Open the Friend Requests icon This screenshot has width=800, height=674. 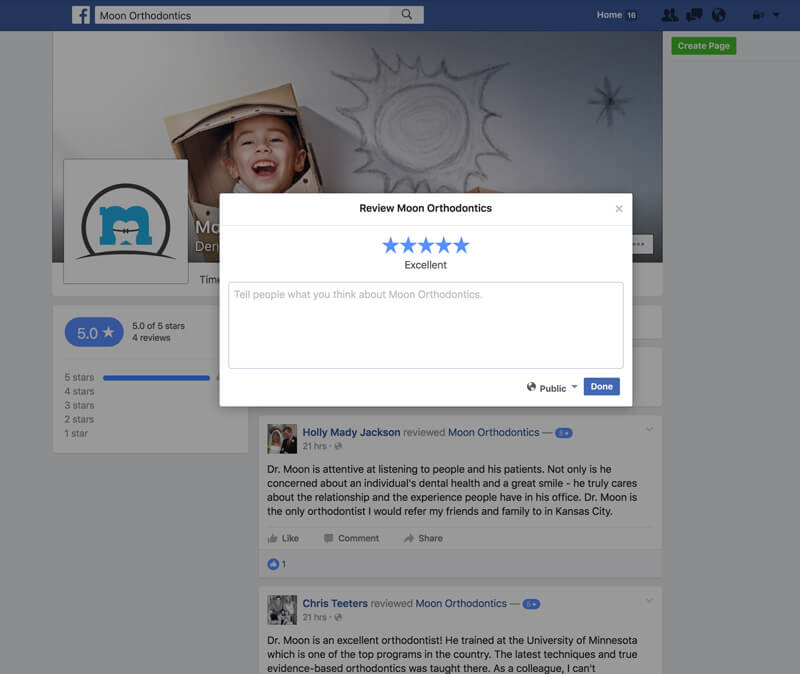[x=668, y=14]
